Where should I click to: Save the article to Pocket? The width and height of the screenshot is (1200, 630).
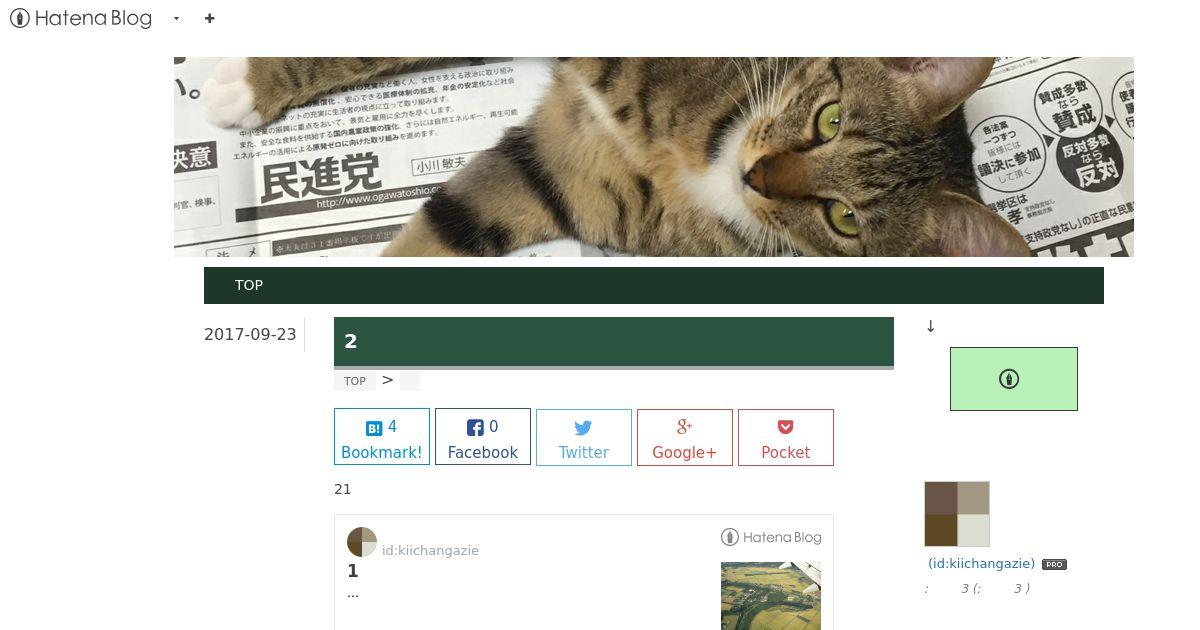786,437
